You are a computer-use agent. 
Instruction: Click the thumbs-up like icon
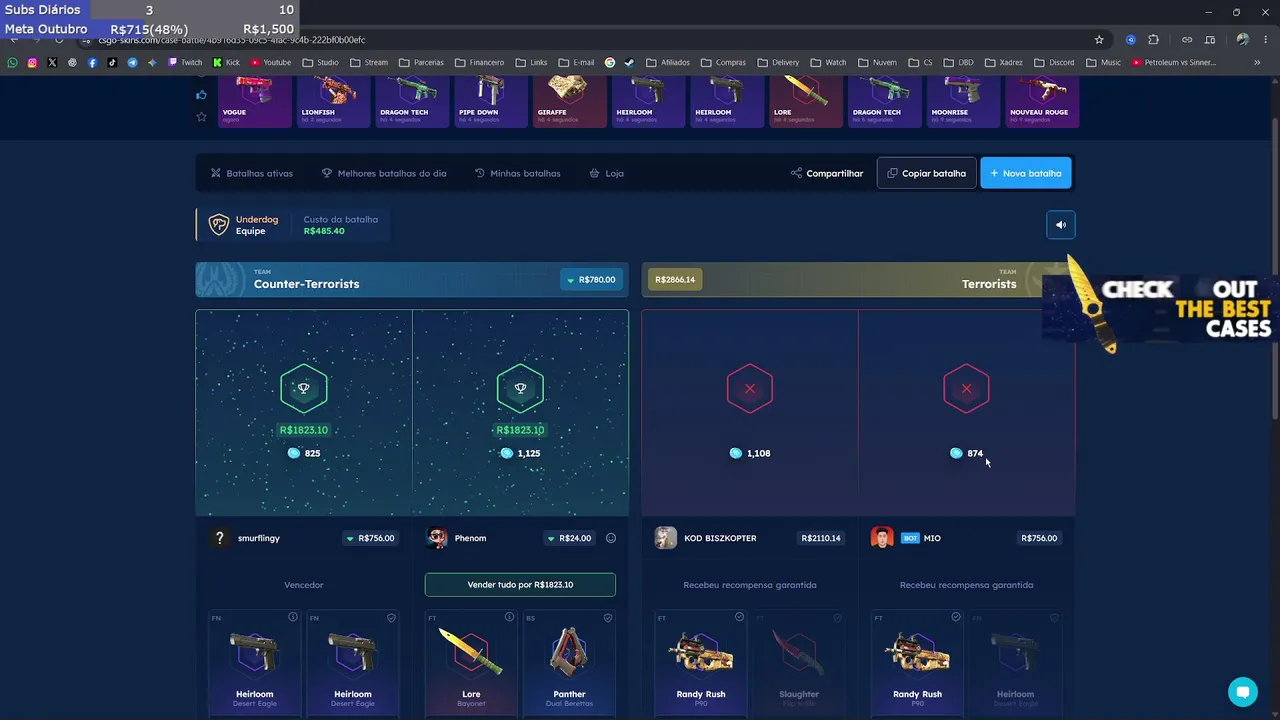[x=201, y=95]
